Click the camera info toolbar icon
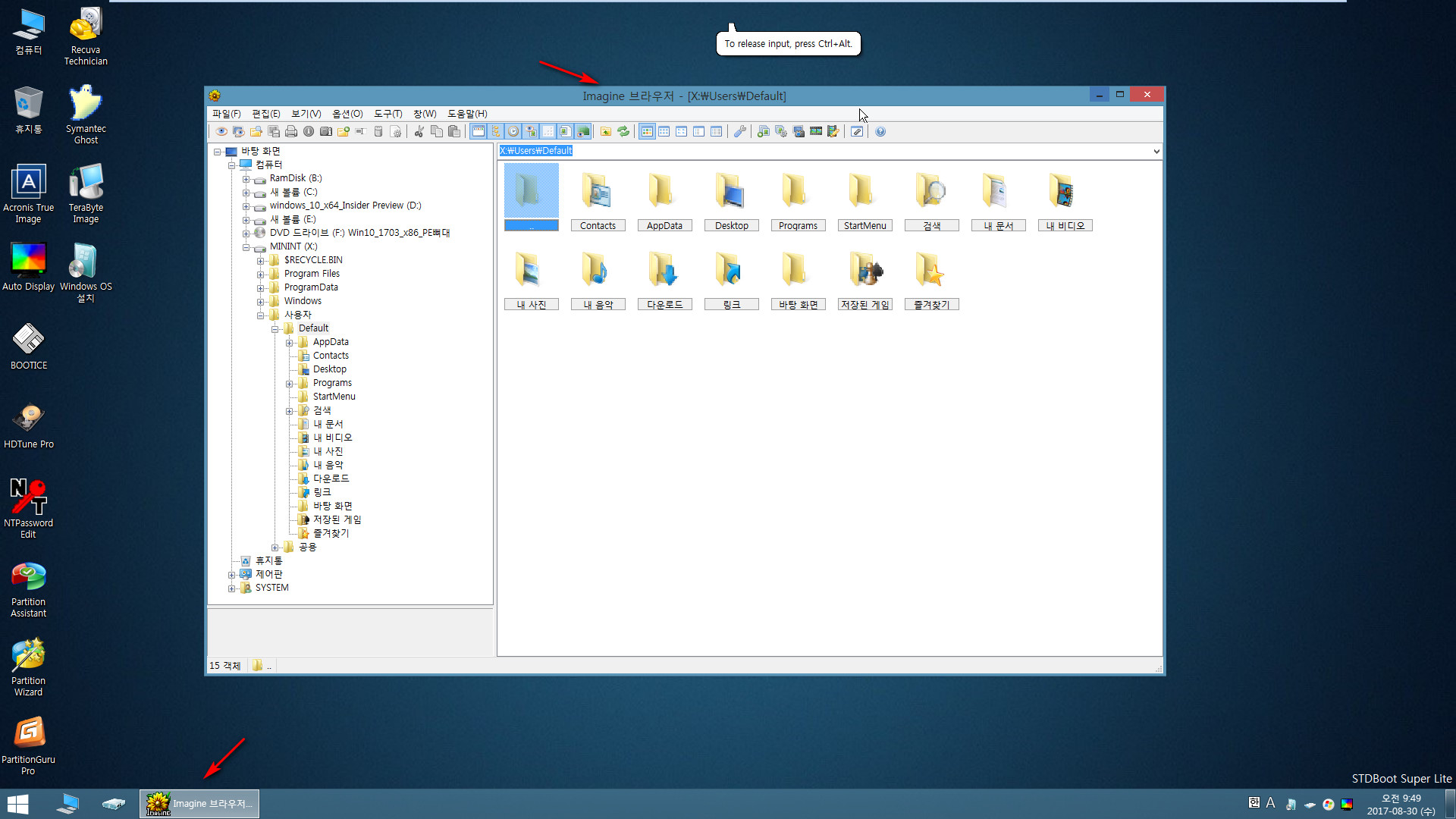 tap(326, 131)
